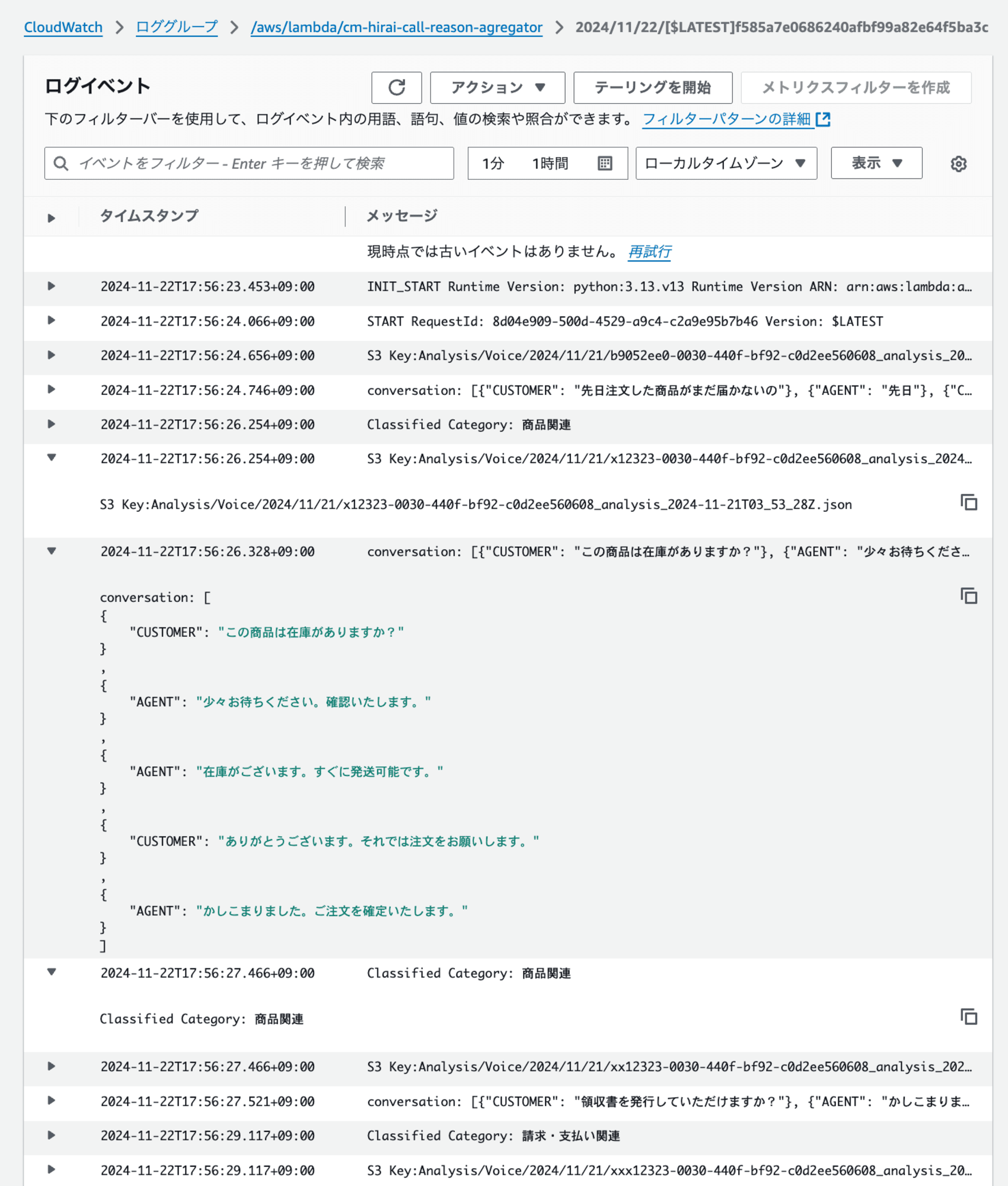Copy expanded Classified Category 商品関連 message
Viewport: 1008px width, 1186px height.
(968, 1017)
